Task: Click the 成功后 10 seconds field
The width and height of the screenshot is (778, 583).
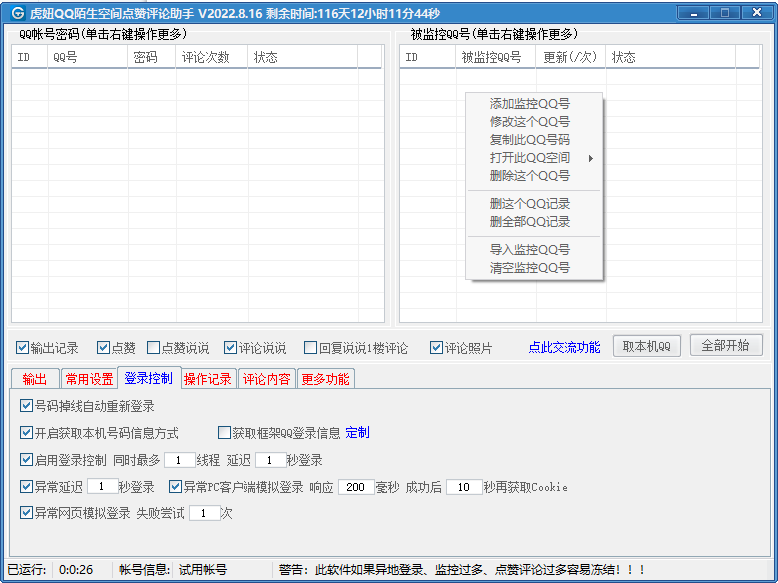Action: pos(464,487)
